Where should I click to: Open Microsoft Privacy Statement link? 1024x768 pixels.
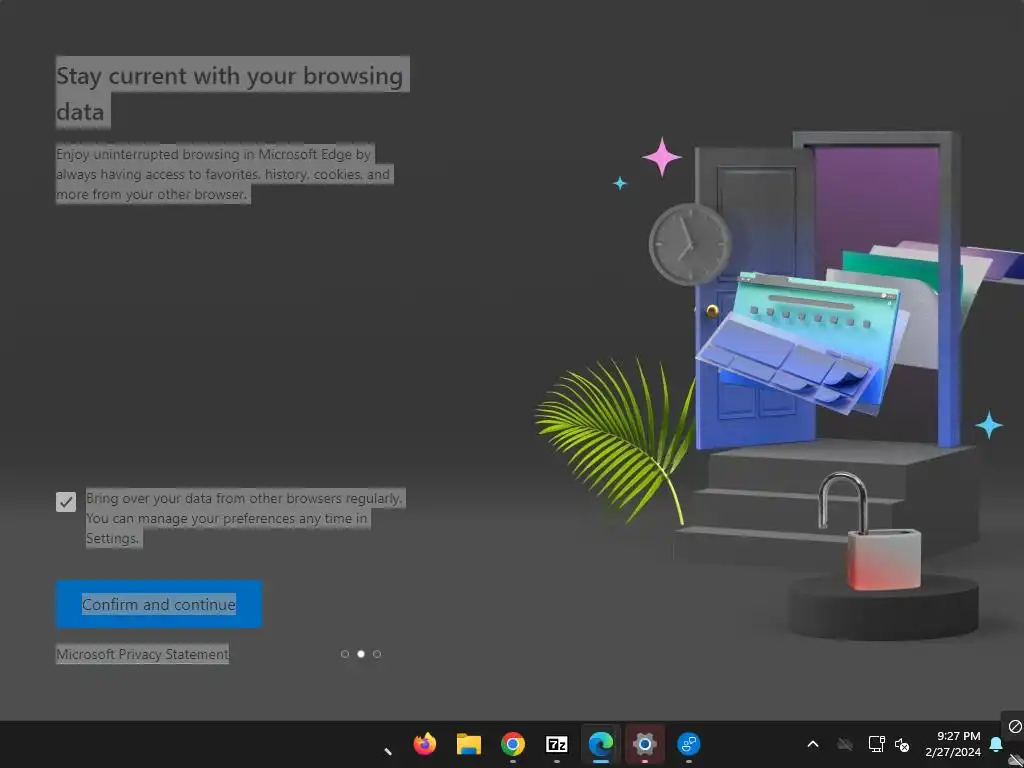pos(142,654)
